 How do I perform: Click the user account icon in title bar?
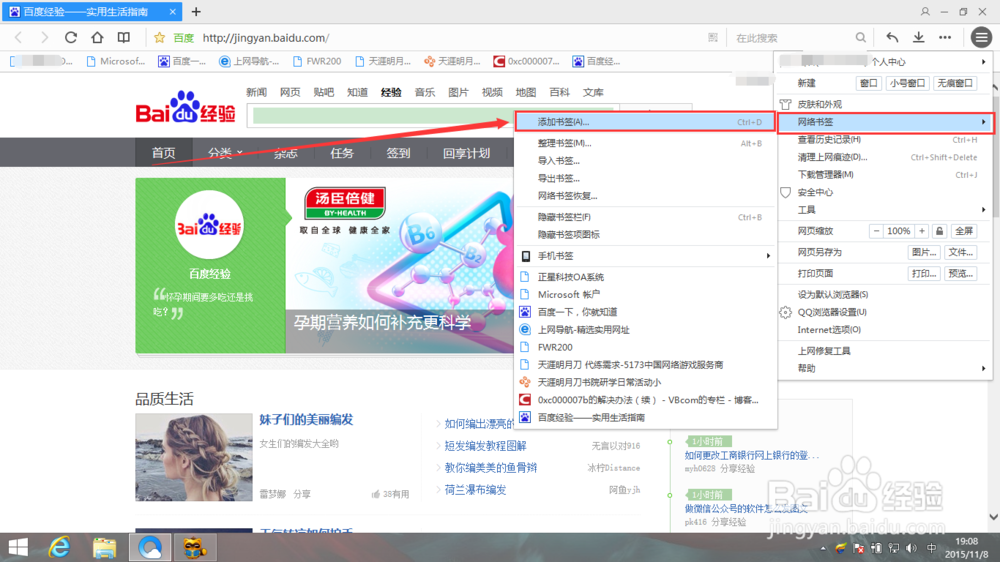point(925,11)
